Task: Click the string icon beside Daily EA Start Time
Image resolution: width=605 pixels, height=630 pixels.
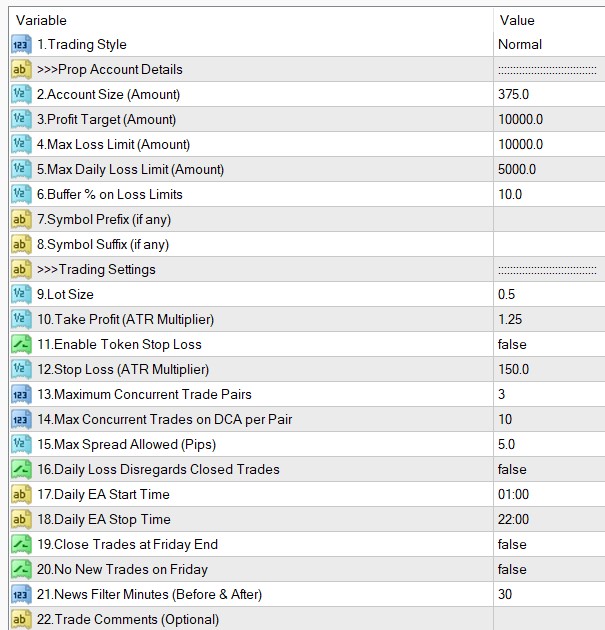Action: pyautogui.click(x=21, y=494)
